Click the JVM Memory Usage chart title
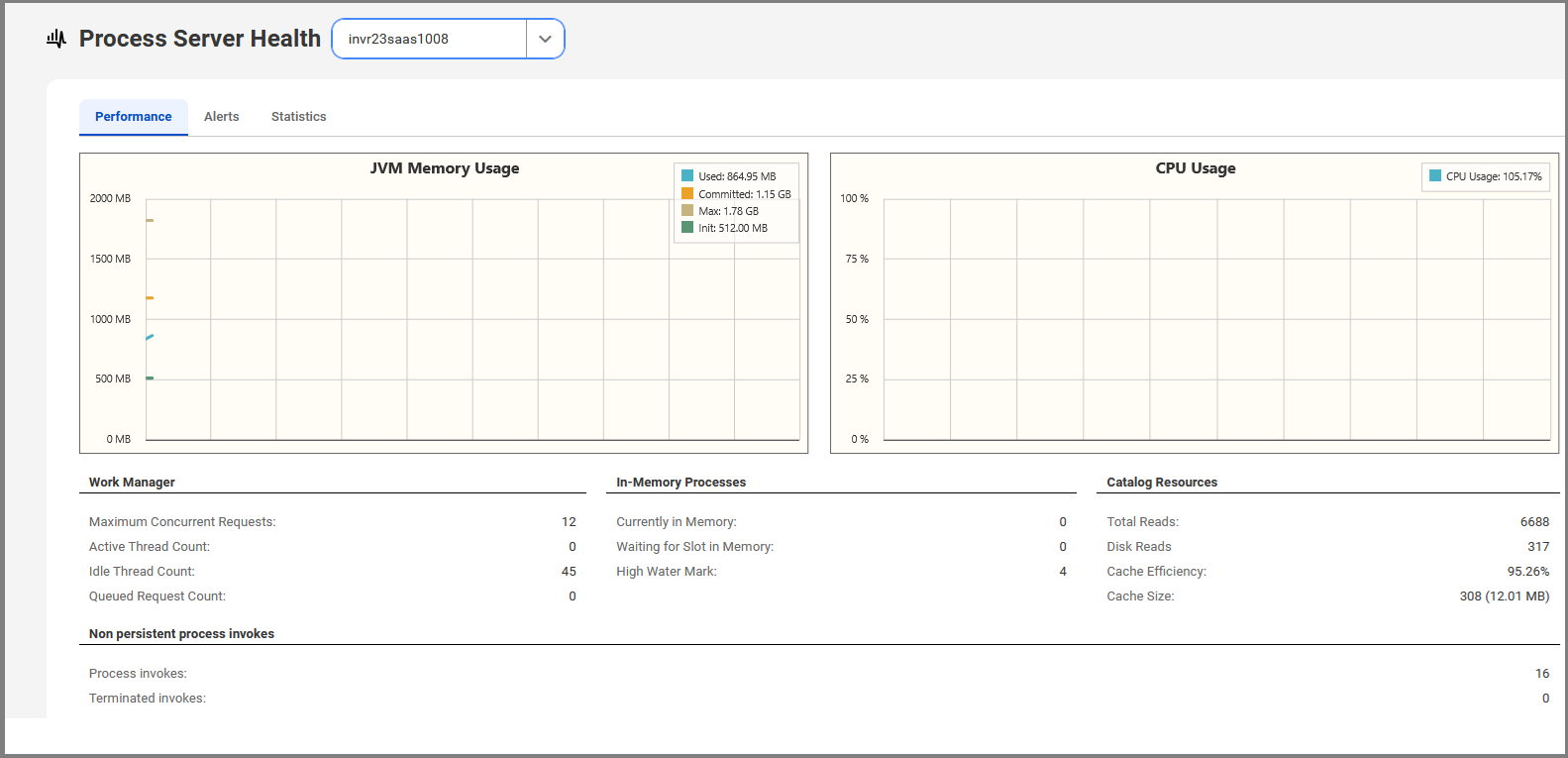1568x758 pixels. tap(445, 168)
